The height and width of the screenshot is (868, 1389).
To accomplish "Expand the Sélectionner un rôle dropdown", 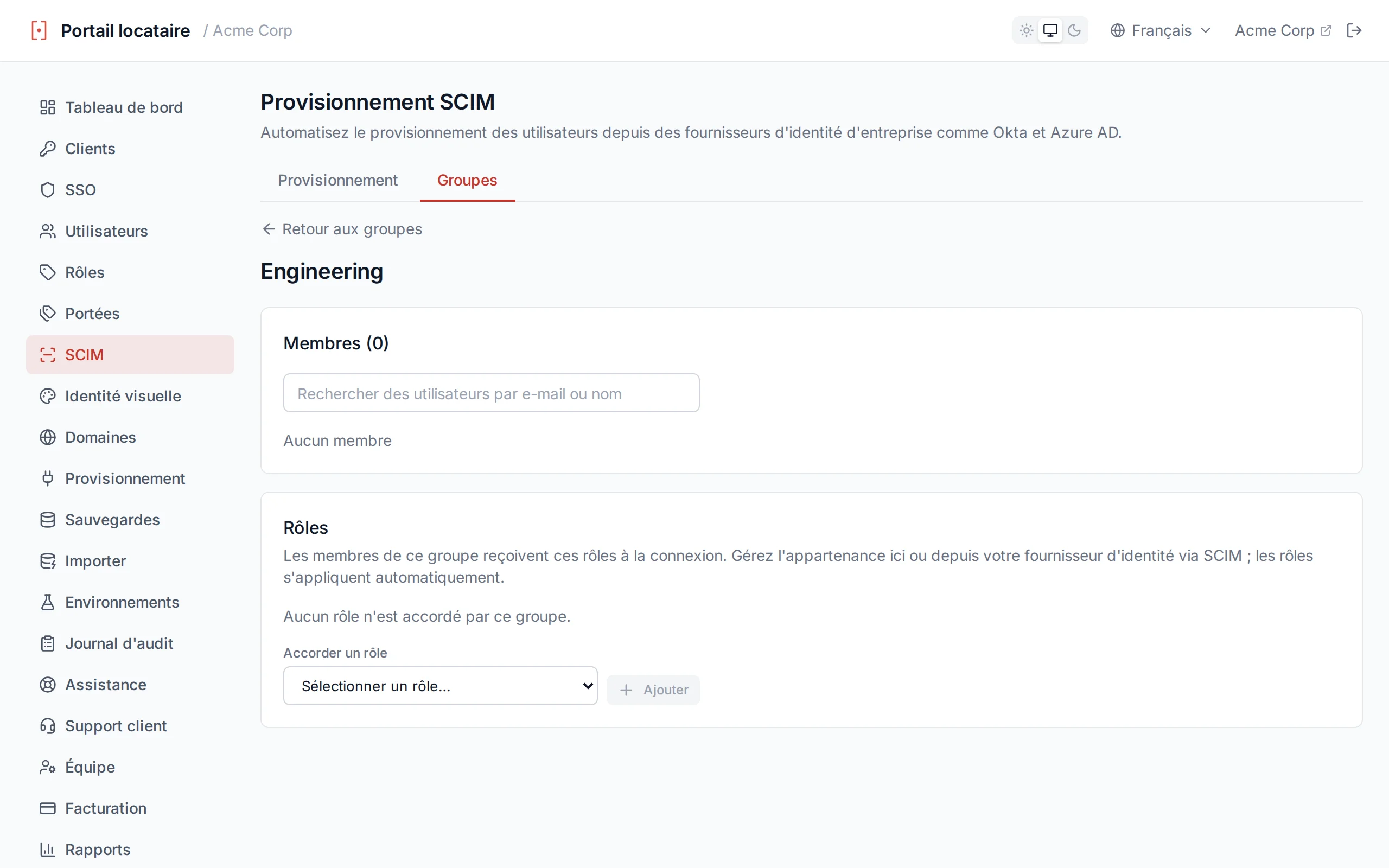I will tap(440, 685).
